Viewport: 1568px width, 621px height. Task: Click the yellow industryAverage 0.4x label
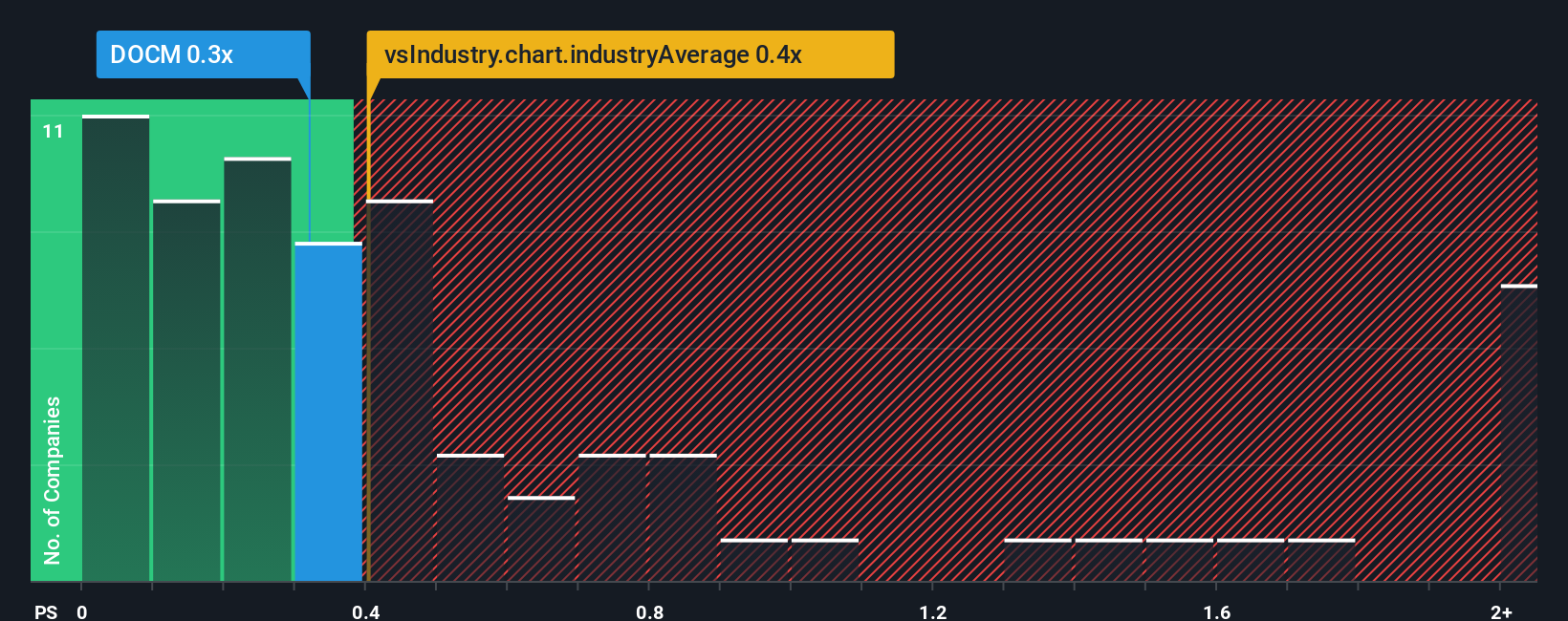[630, 54]
